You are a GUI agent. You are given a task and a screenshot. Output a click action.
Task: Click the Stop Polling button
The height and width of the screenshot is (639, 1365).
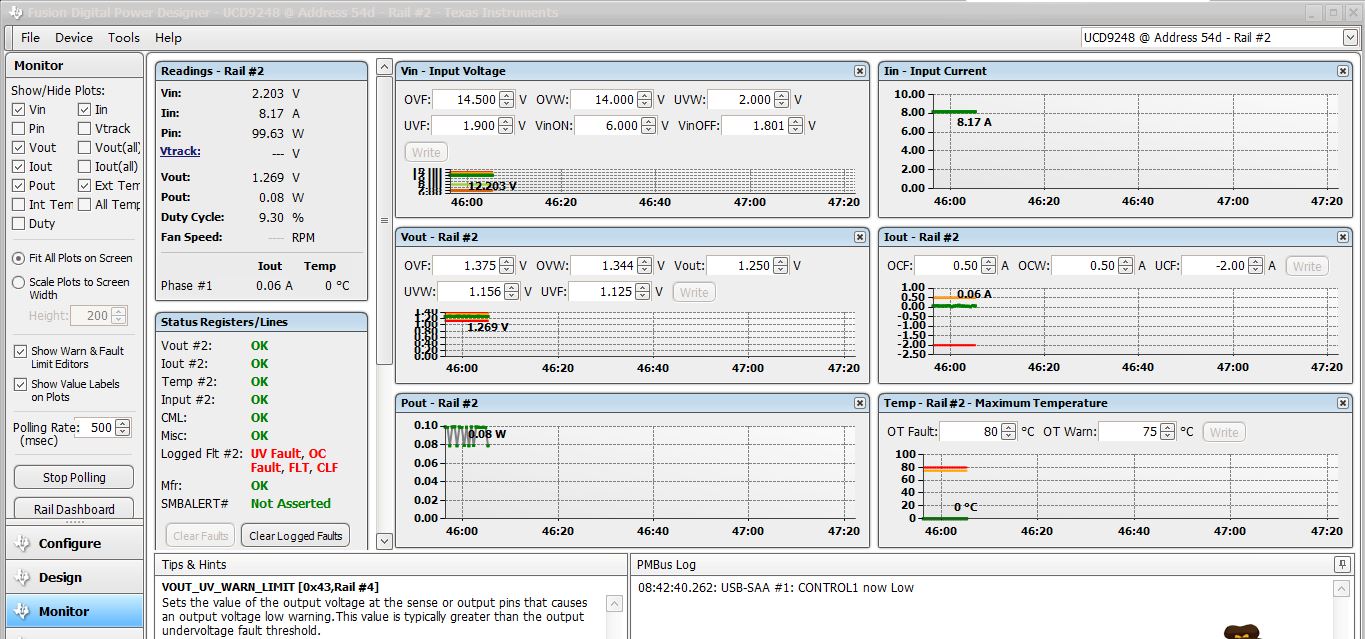pyautogui.click(x=74, y=478)
